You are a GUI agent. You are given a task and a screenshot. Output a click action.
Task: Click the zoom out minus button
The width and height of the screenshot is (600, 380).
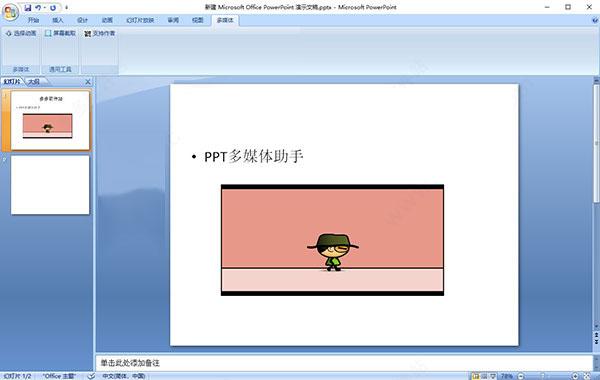(521, 376)
